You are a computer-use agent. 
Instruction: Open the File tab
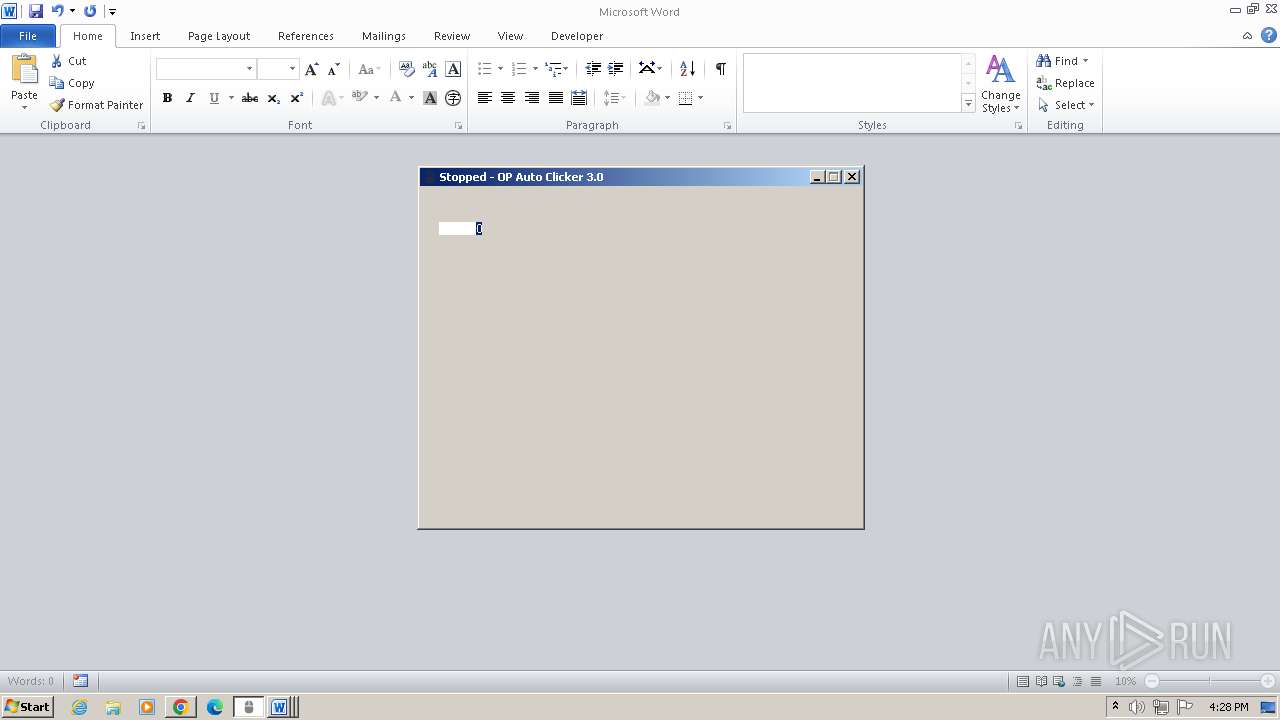[x=28, y=36]
